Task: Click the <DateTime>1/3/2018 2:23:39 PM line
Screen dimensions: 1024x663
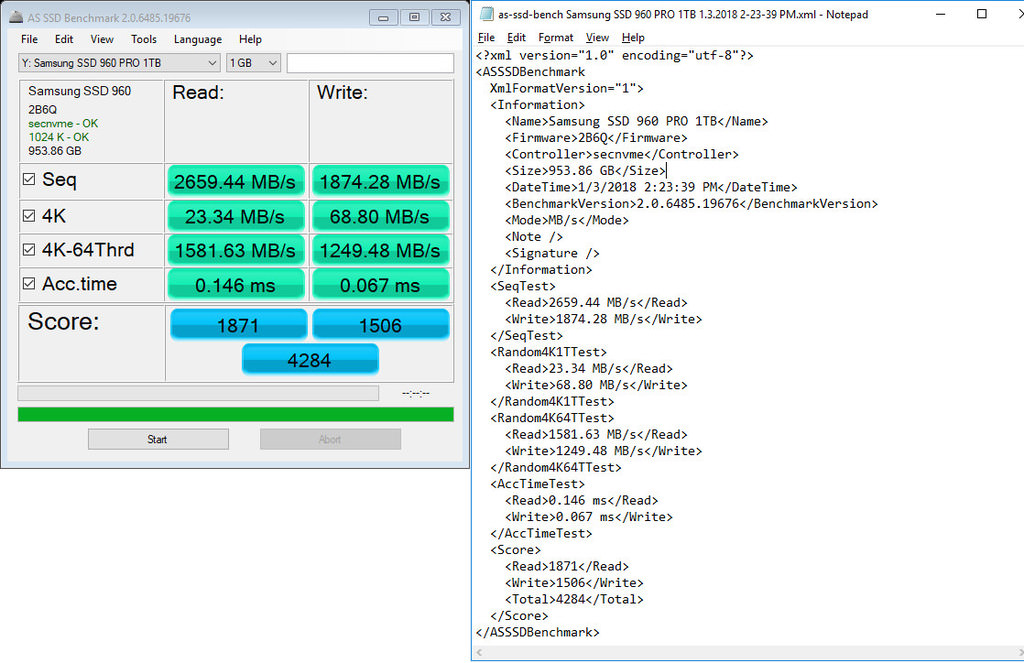Action: click(650, 187)
